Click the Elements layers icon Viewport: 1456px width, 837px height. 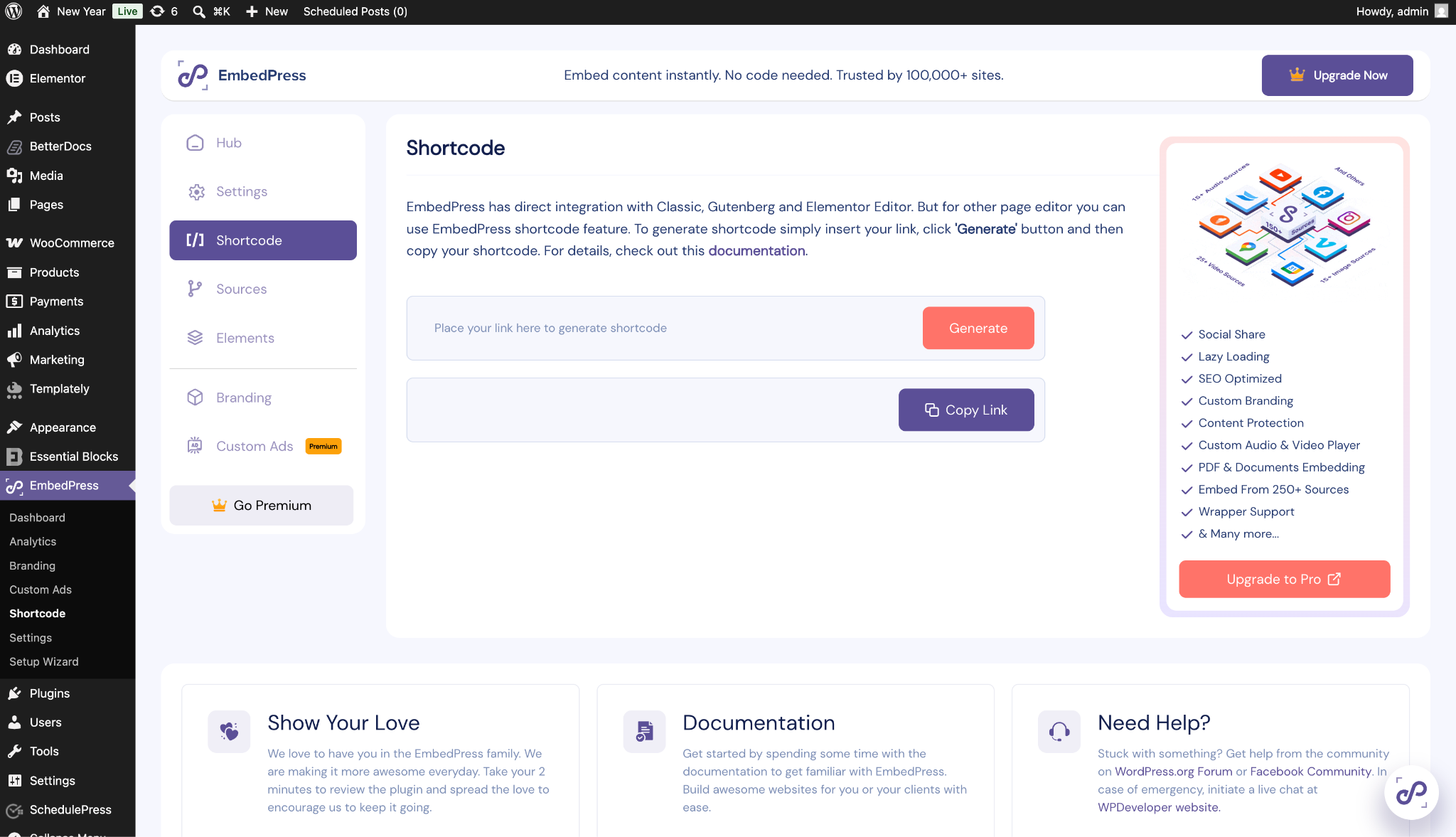tap(195, 338)
